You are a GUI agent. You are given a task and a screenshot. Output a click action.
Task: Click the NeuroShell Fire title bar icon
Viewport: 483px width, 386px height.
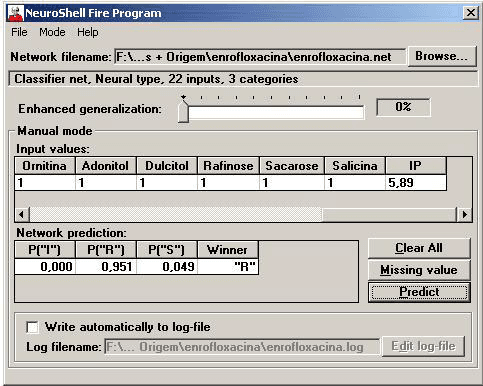coord(15,13)
